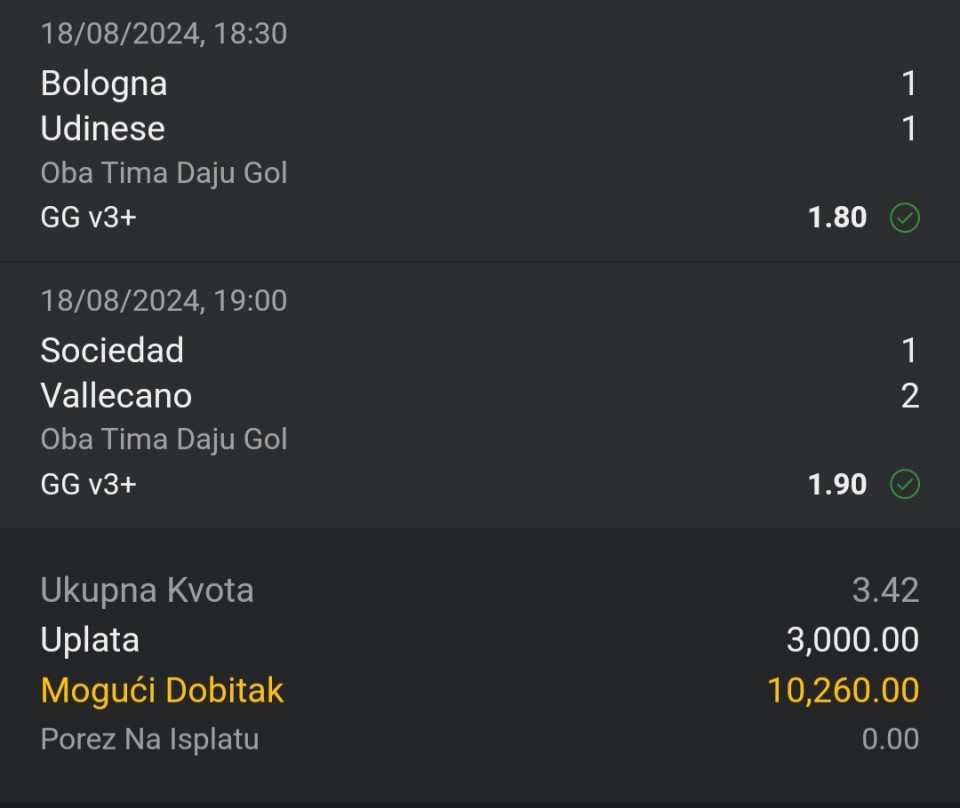Tap the 18/08/2024, 19:00 match date

tap(163, 301)
